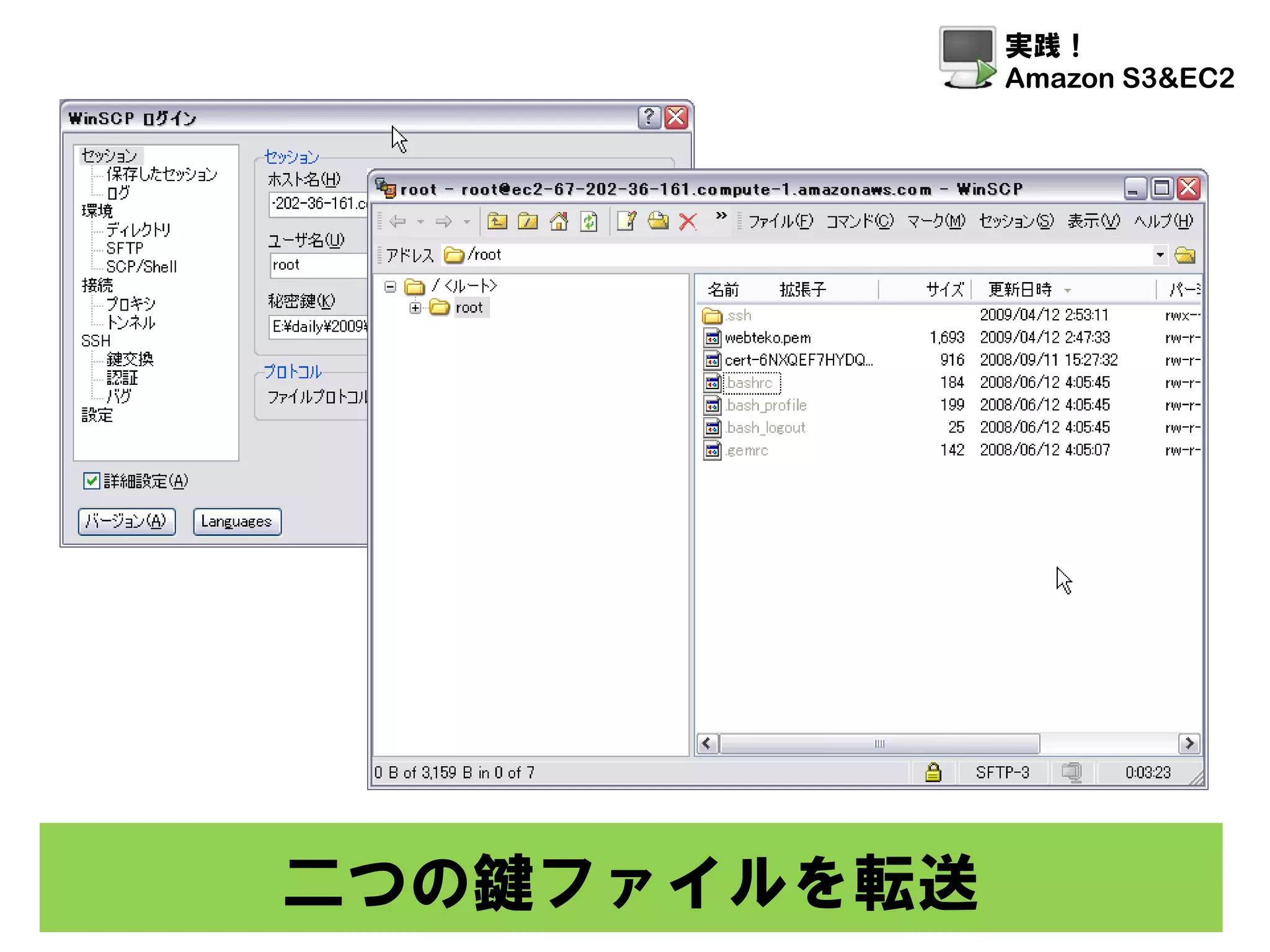Toggle 詳細設定(A) checkbox in login dialog
1270x952 pixels.
(x=91, y=481)
